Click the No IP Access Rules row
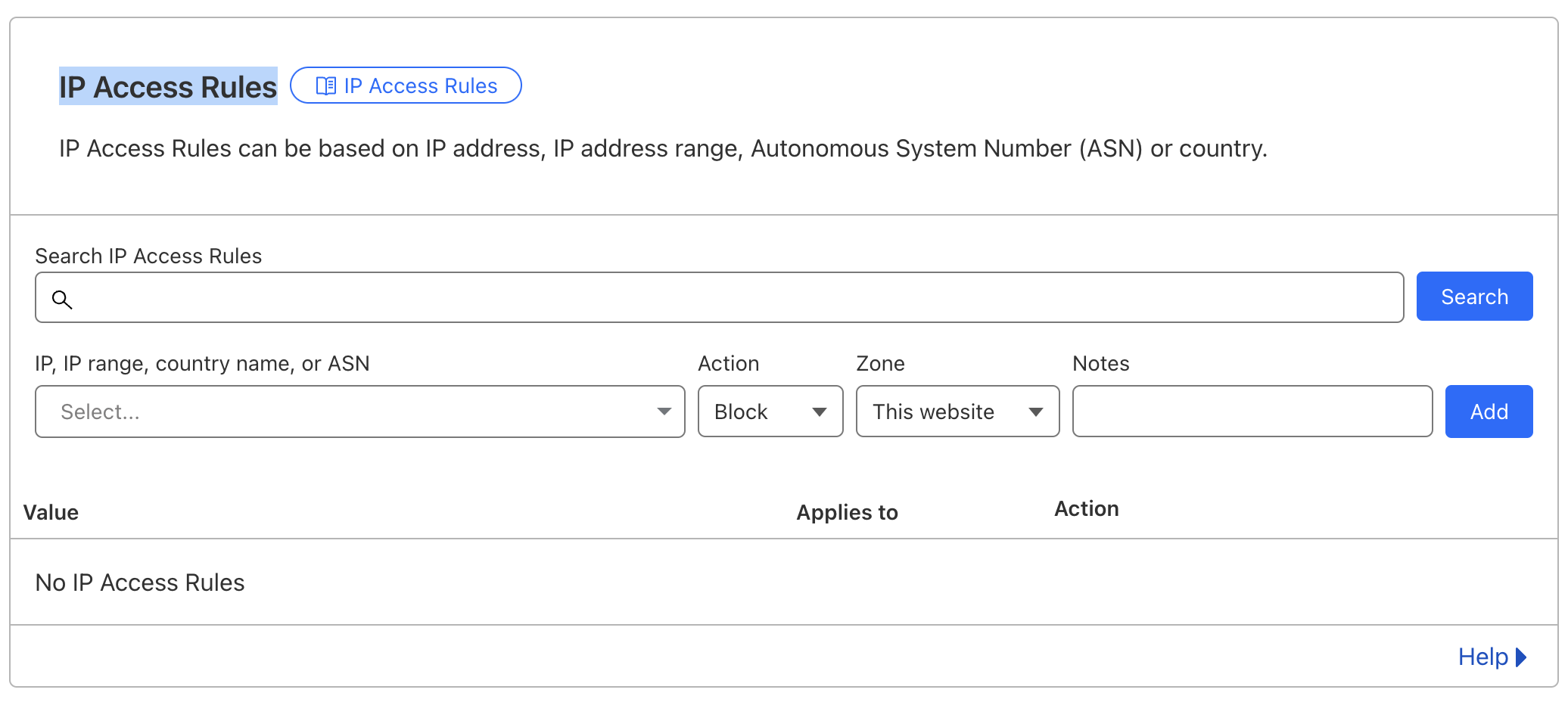 [x=140, y=582]
